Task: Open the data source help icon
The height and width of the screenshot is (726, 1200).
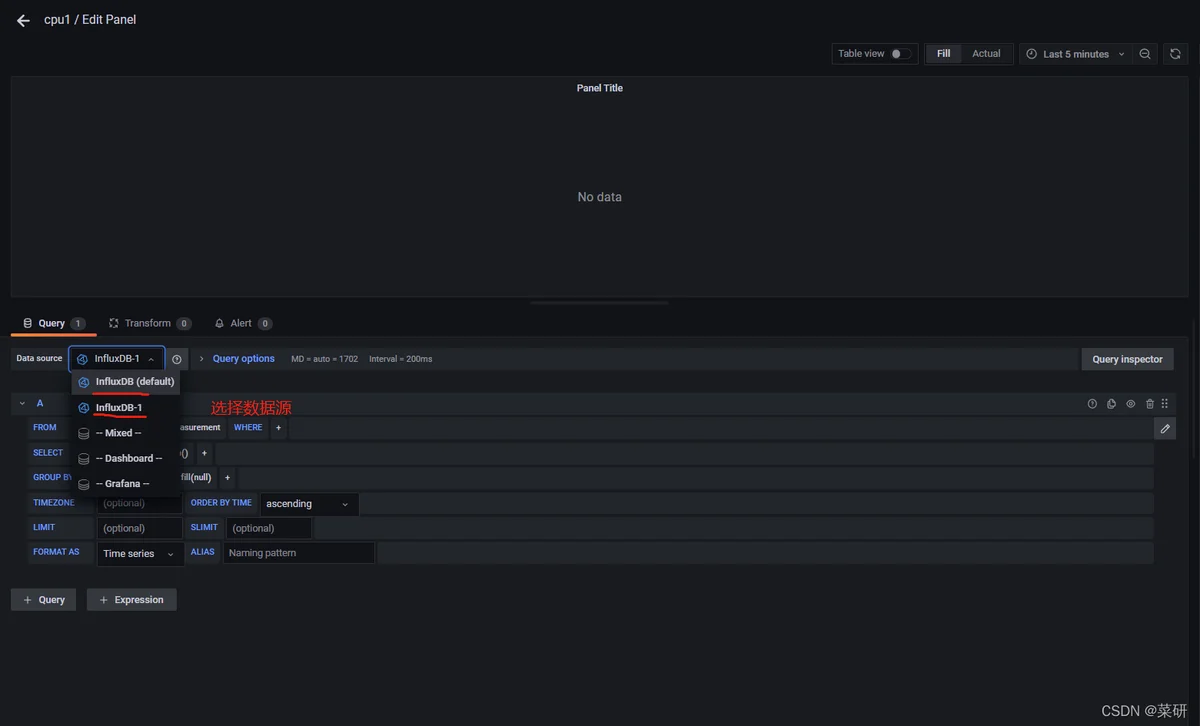Action: coord(177,359)
